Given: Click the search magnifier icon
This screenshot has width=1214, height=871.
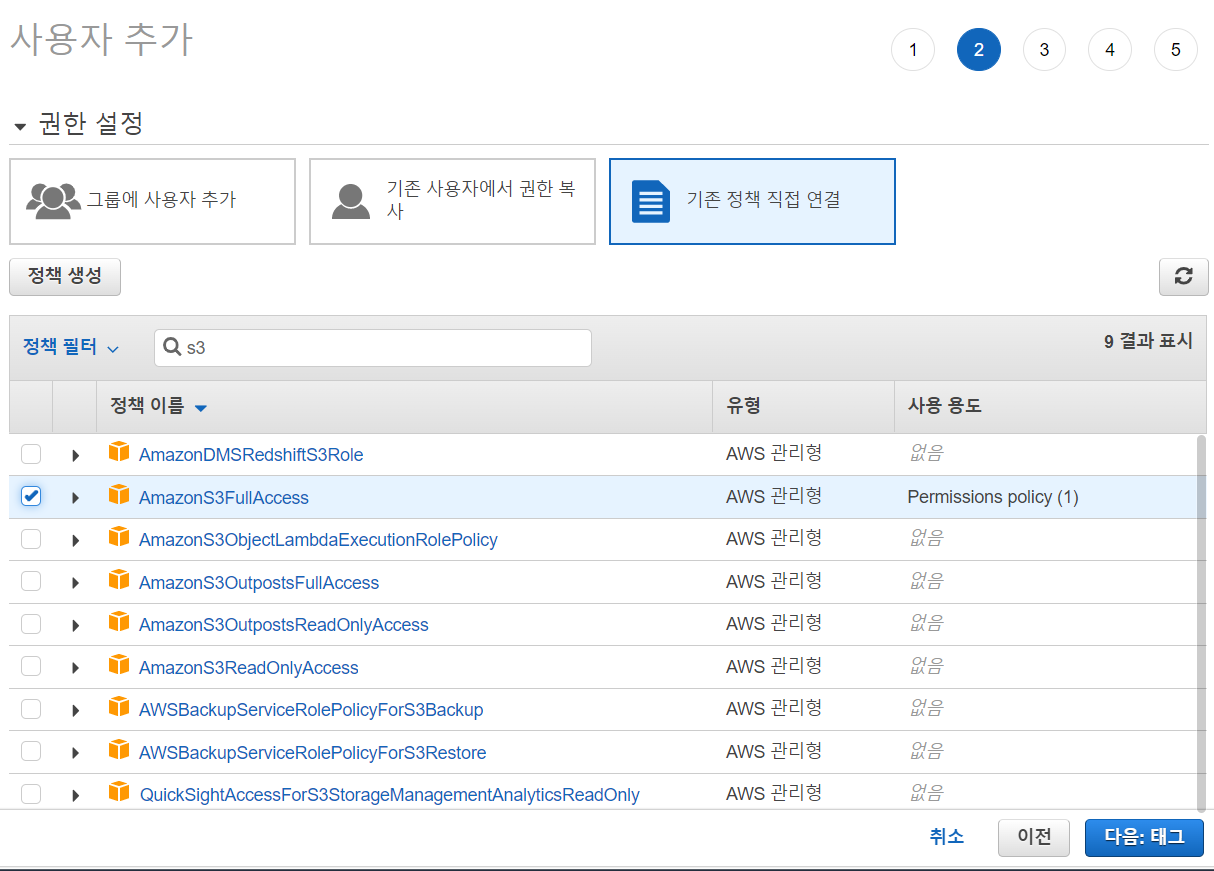Looking at the screenshot, I should point(172,347).
